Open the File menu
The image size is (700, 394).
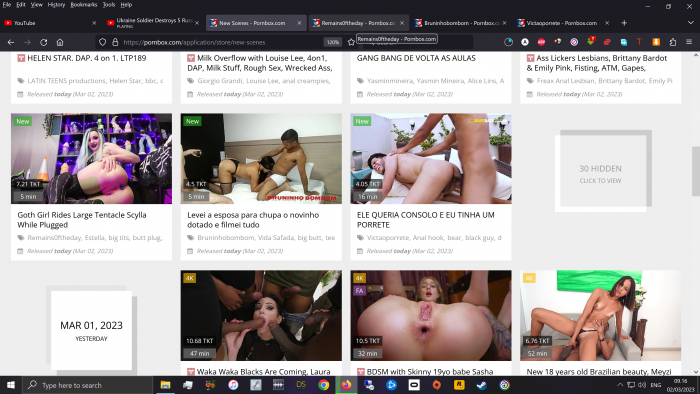point(7,4)
